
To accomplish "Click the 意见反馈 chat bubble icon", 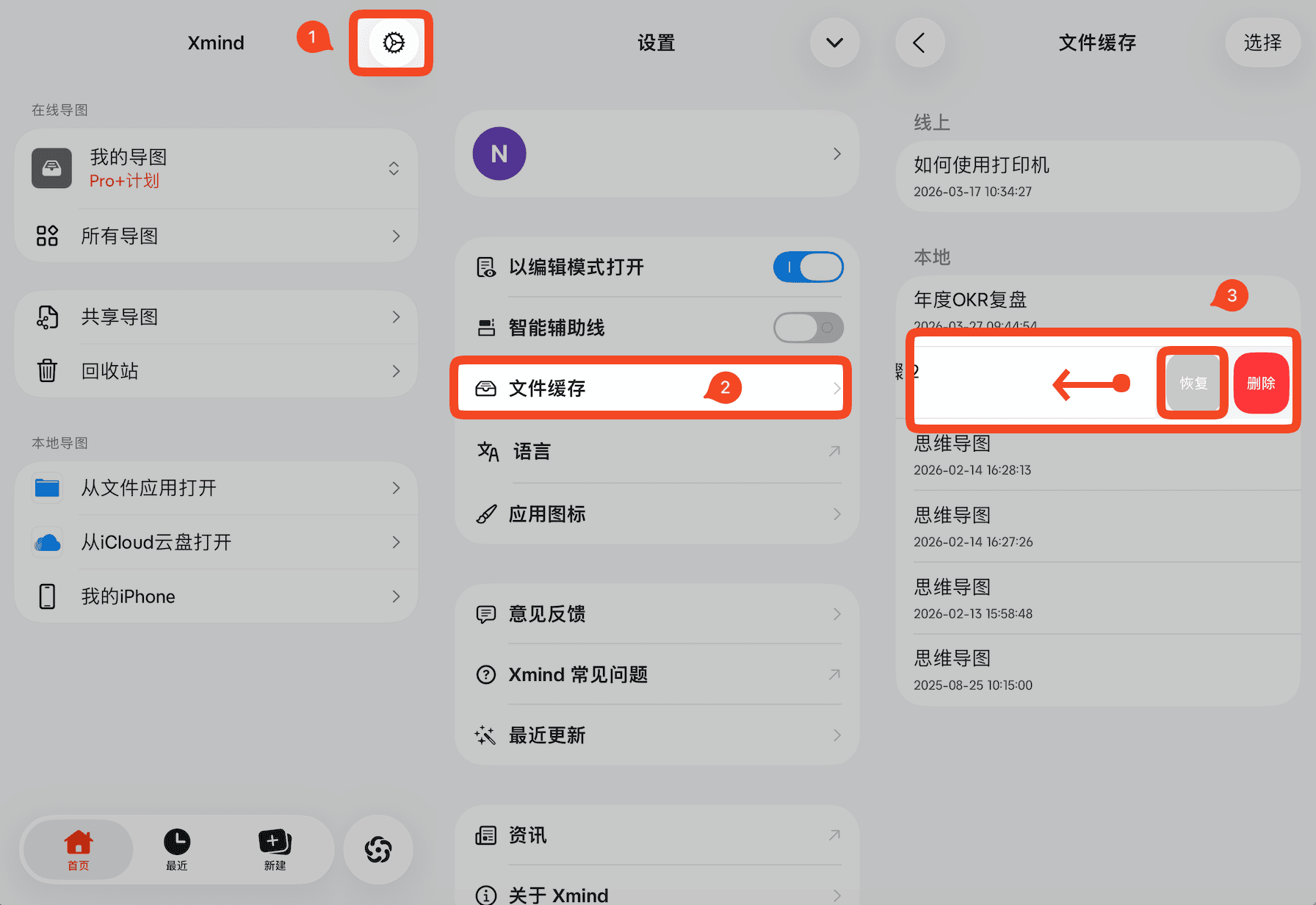I will [x=486, y=614].
